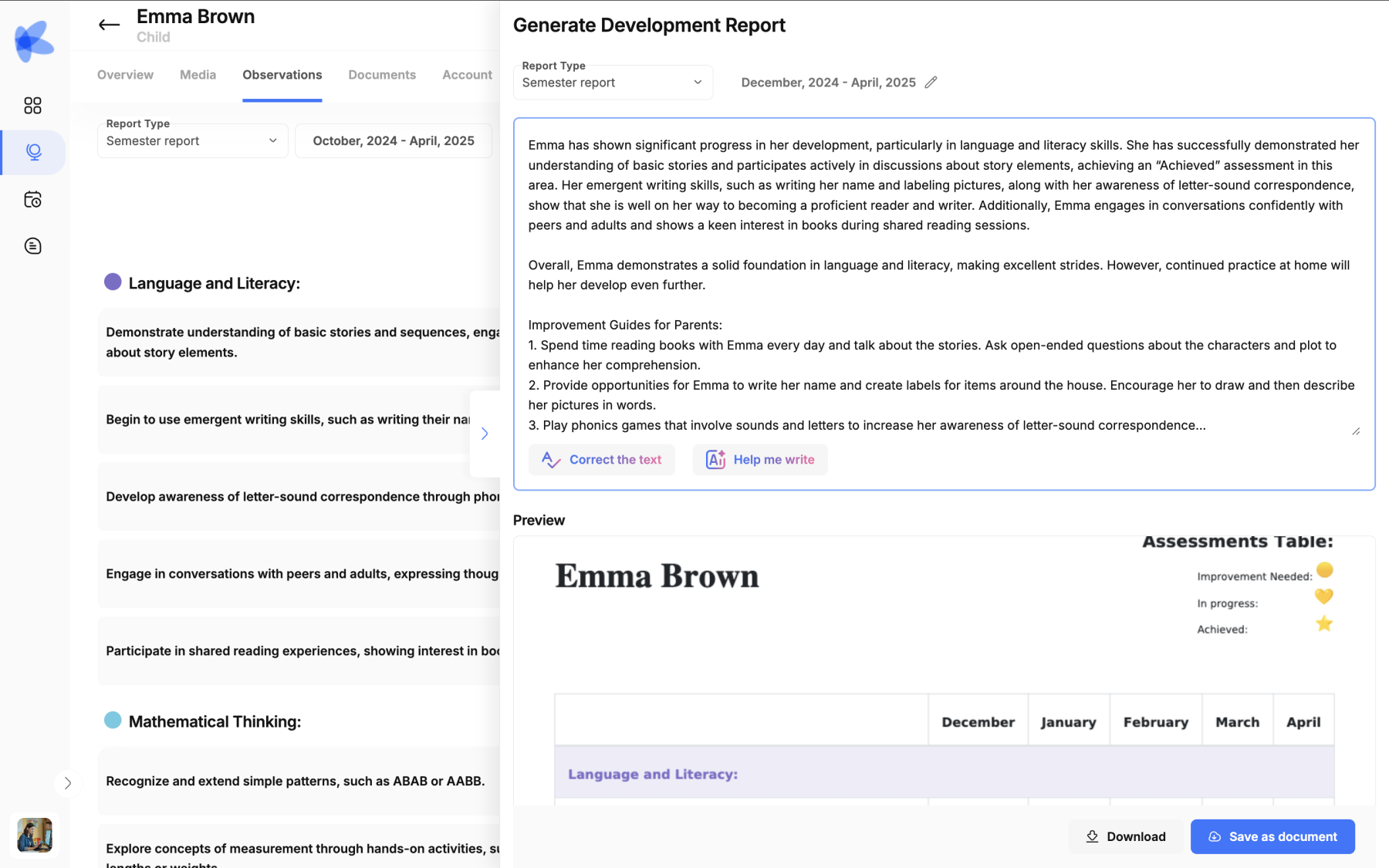Open the messages chat sidebar icon

click(32, 246)
